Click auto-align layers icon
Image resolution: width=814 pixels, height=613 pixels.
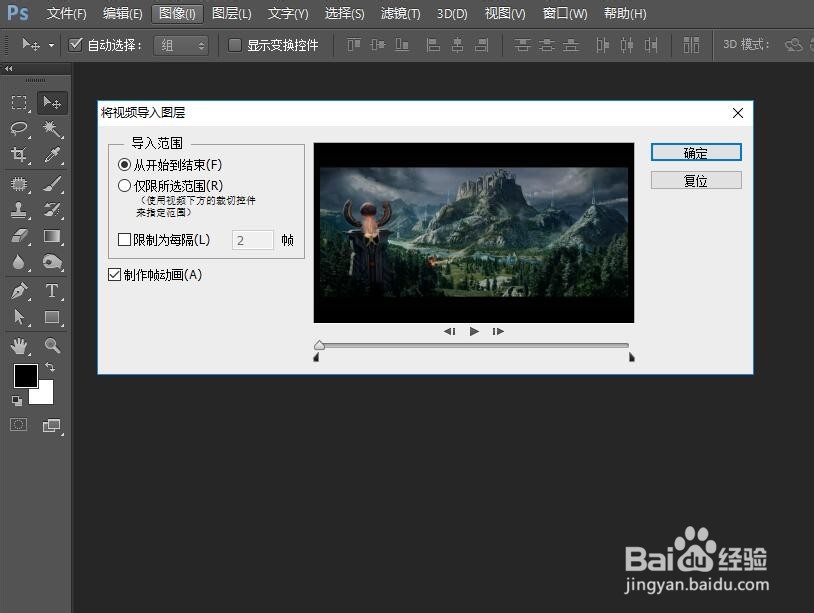tap(691, 45)
